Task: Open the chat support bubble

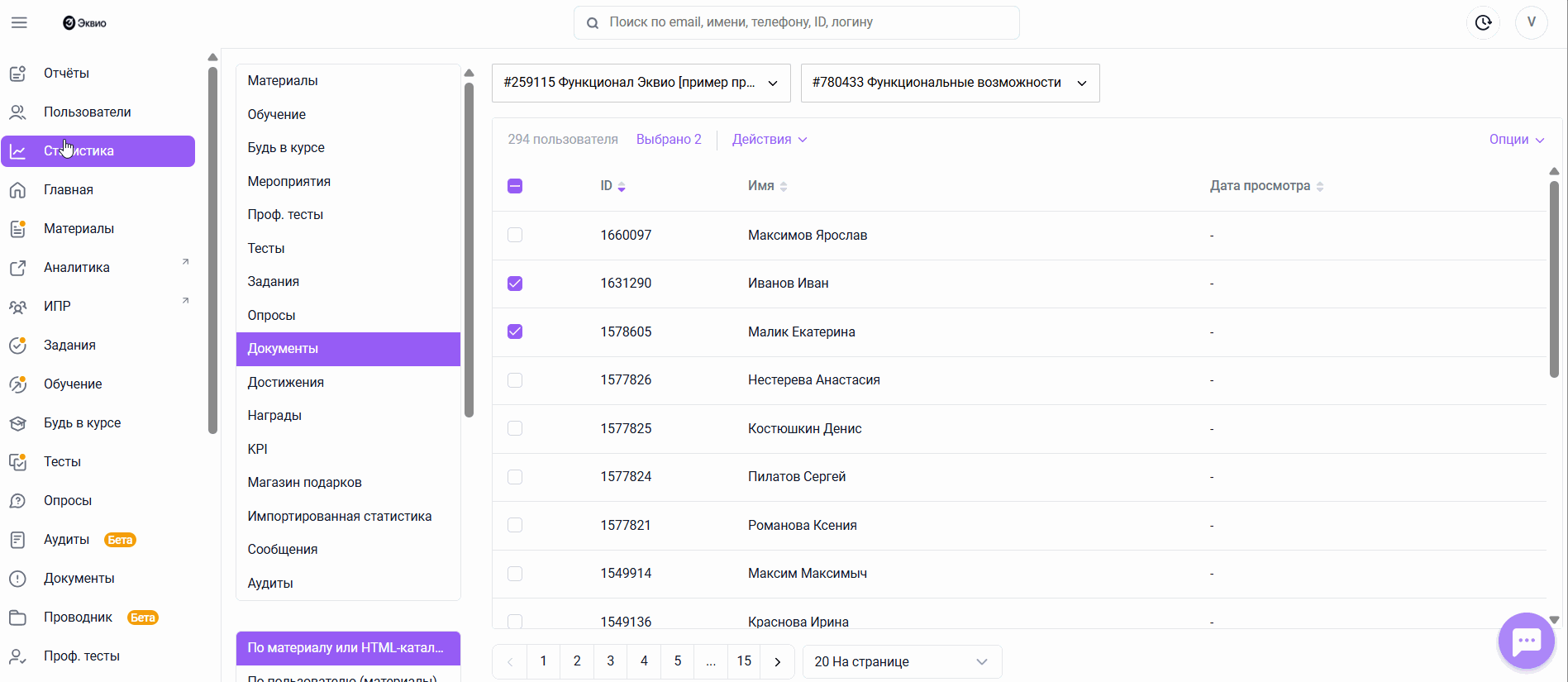Action: click(x=1526, y=641)
